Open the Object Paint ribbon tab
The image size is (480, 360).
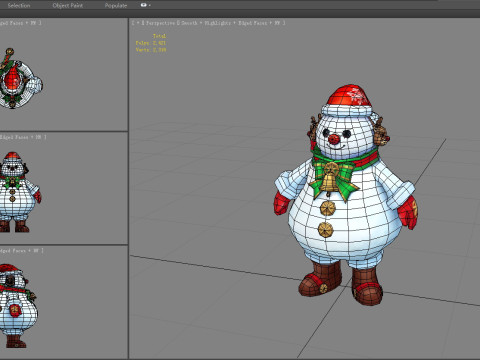point(68,5)
